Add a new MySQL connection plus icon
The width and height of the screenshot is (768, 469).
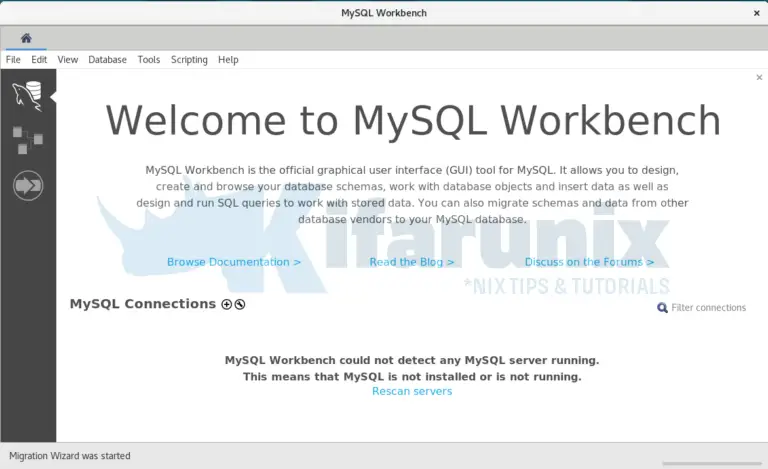(226, 305)
